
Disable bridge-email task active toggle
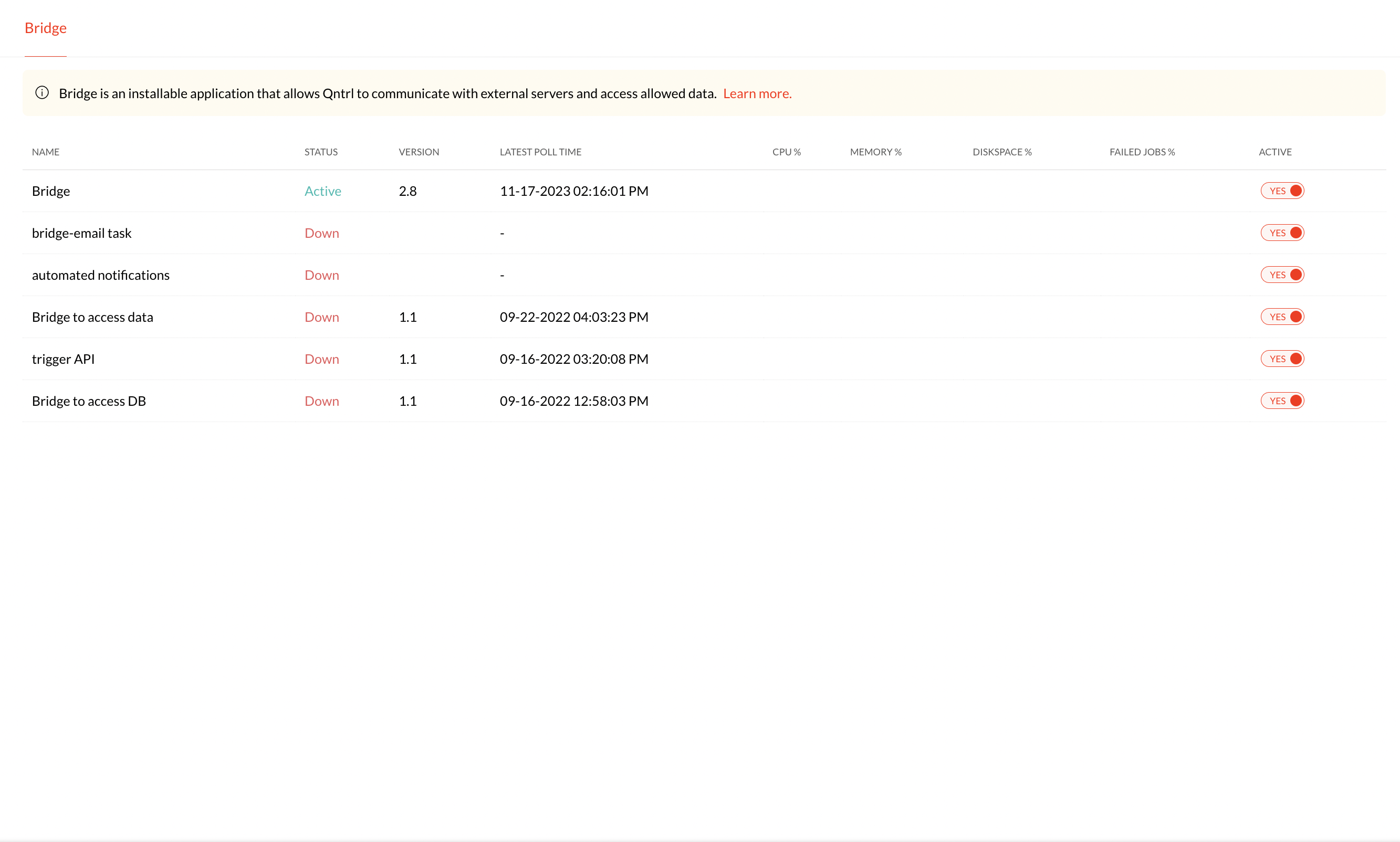[1282, 233]
